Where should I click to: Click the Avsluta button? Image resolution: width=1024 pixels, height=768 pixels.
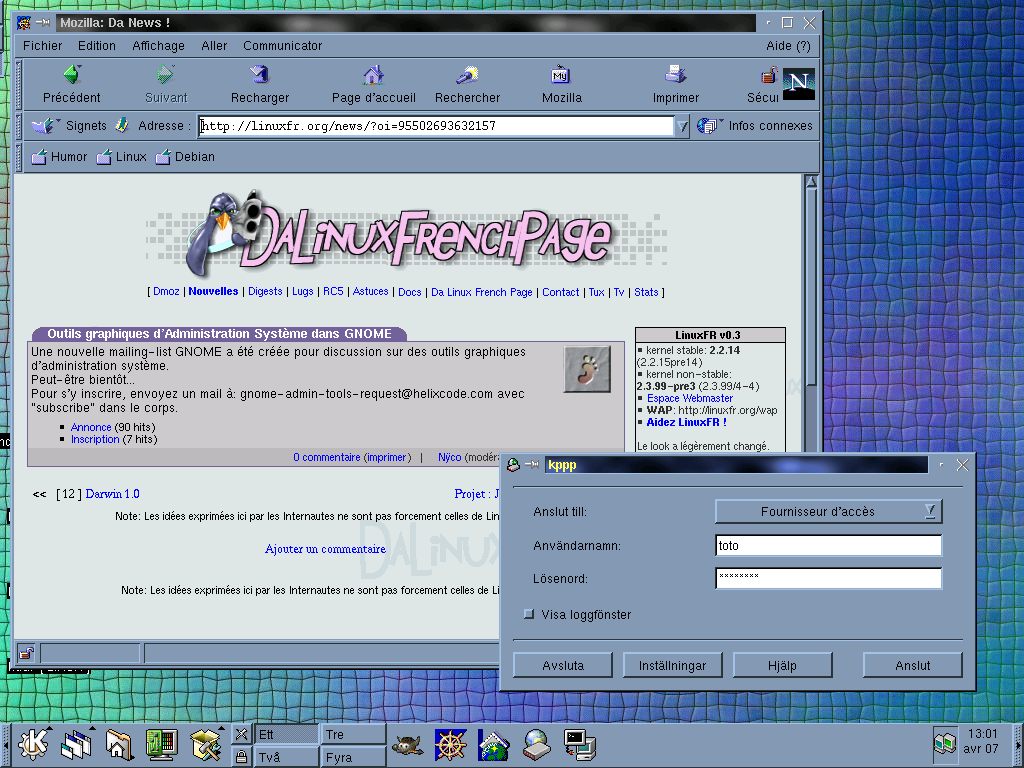click(x=563, y=665)
